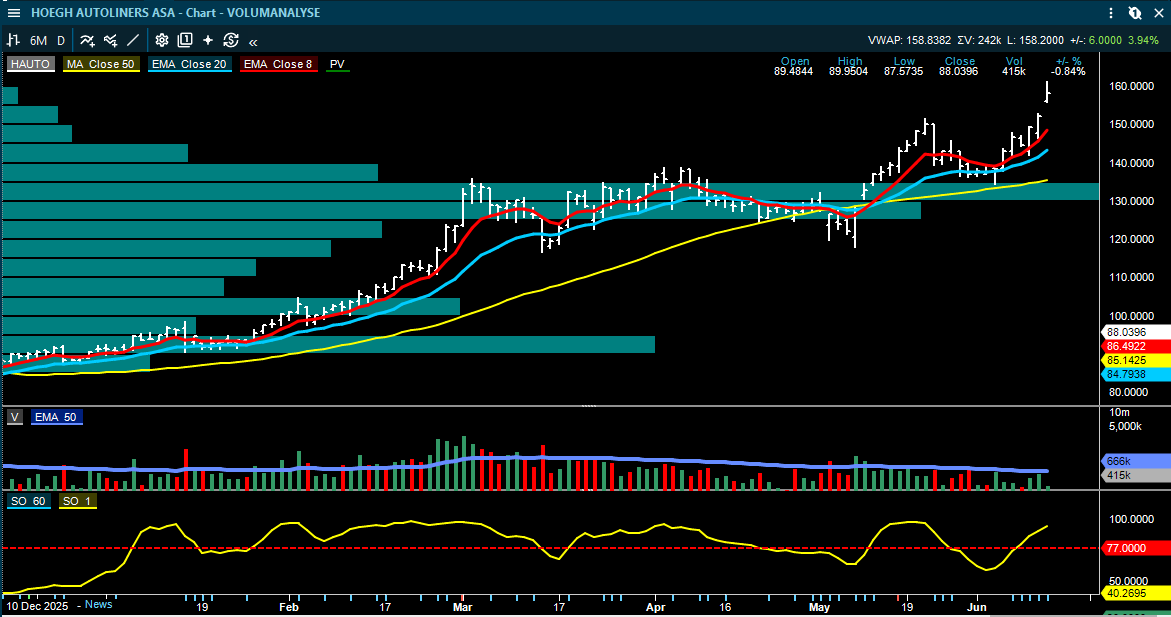This screenshot has width=1171, height=617.
Task: Collapse the toolbar with double chevron
Action: (253, 42)
